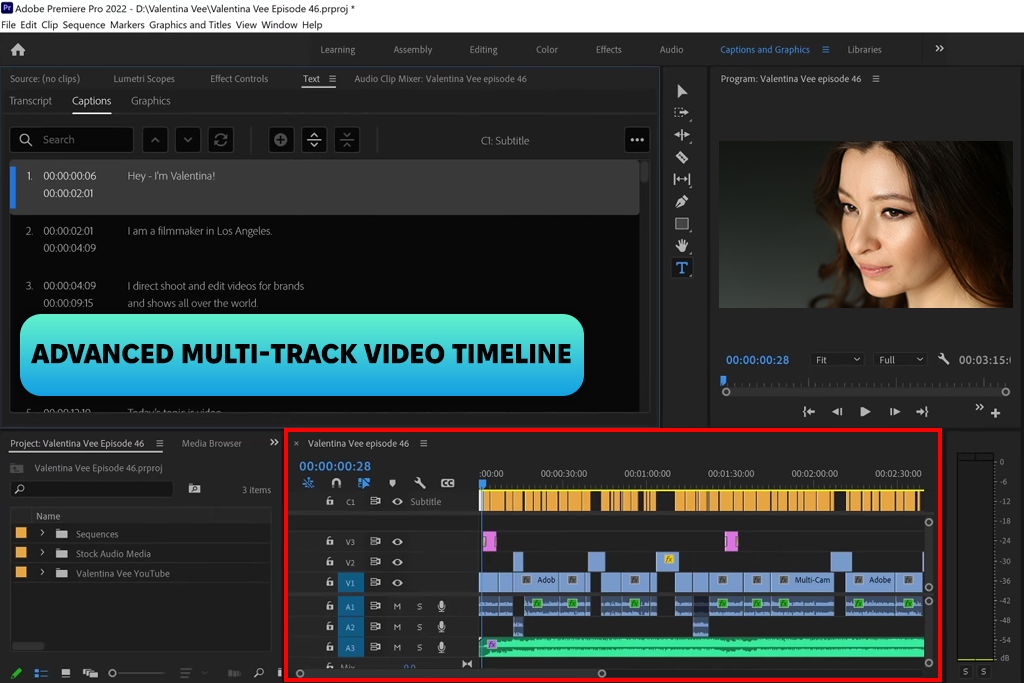Jump to previous search result arrow

pyautogui.click(x=155, y=140)
